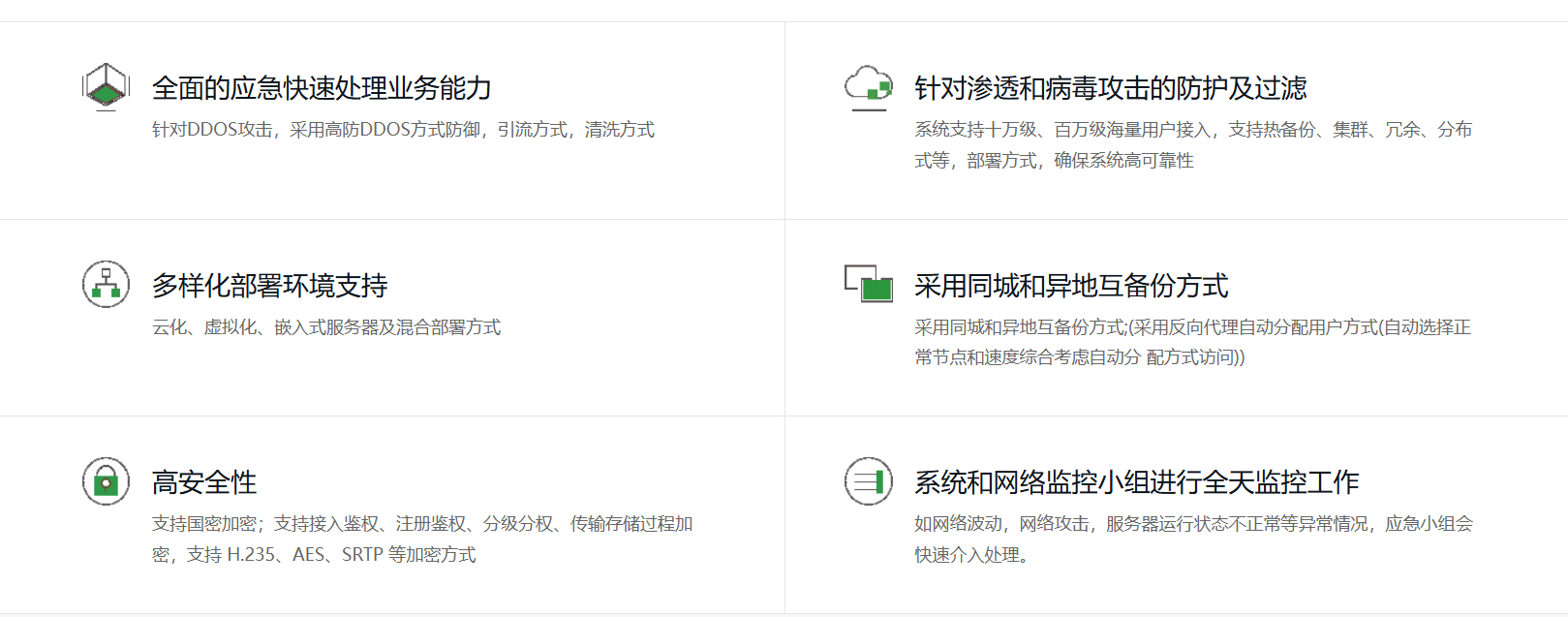The height and width of the screenshot is (617, 1568).
Task: Click the 3D cube icon for 全面的应急快速处理业务能力
Action: coord(106,86)
